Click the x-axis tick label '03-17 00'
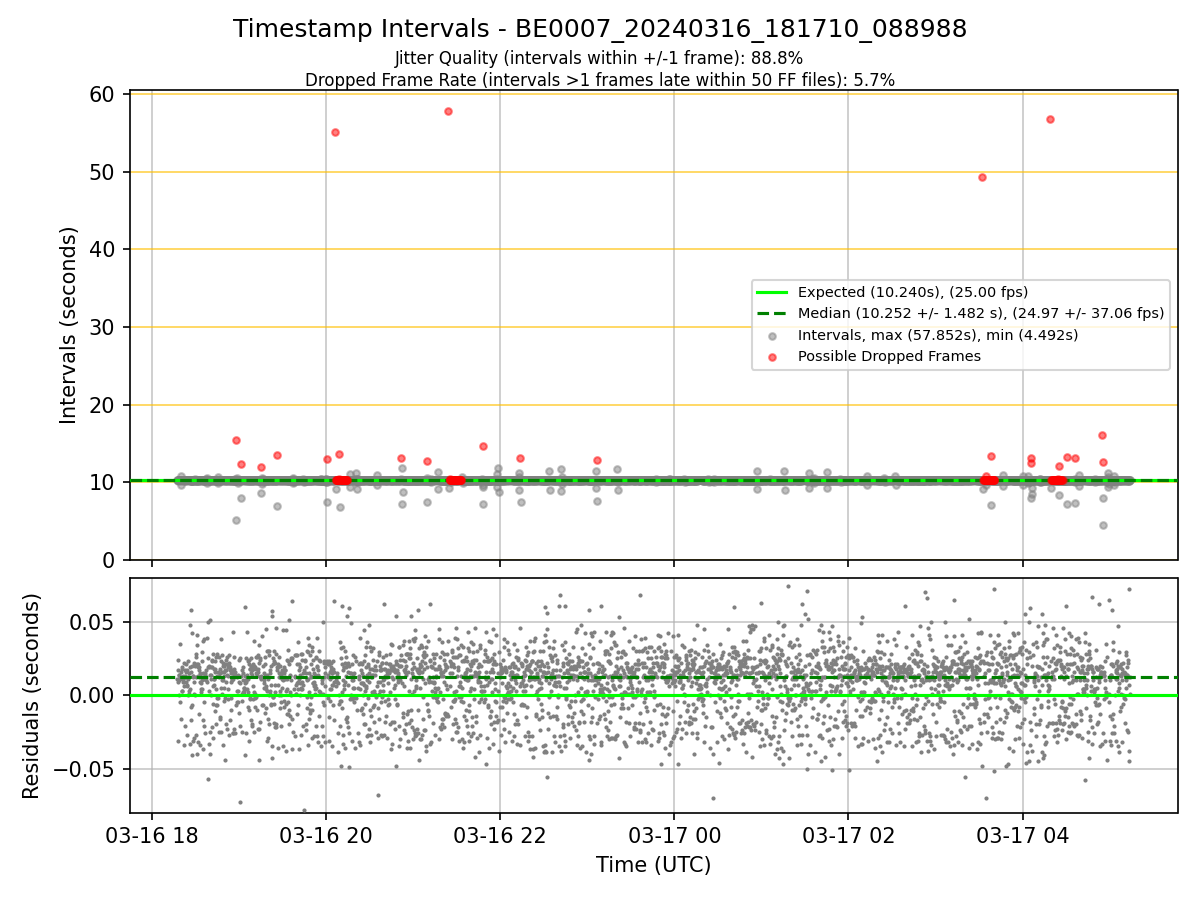 674,836
